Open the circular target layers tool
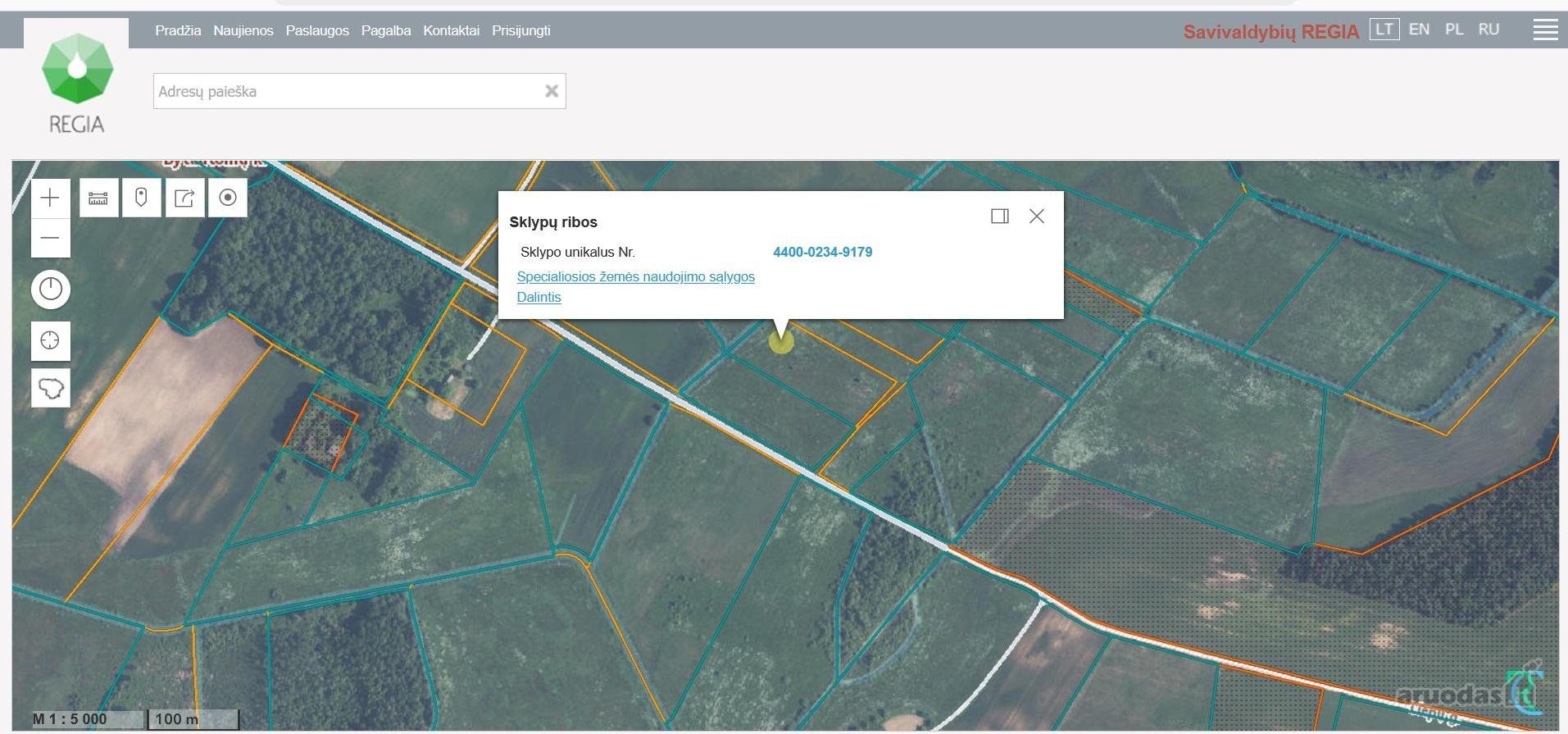 click(228, 198)
